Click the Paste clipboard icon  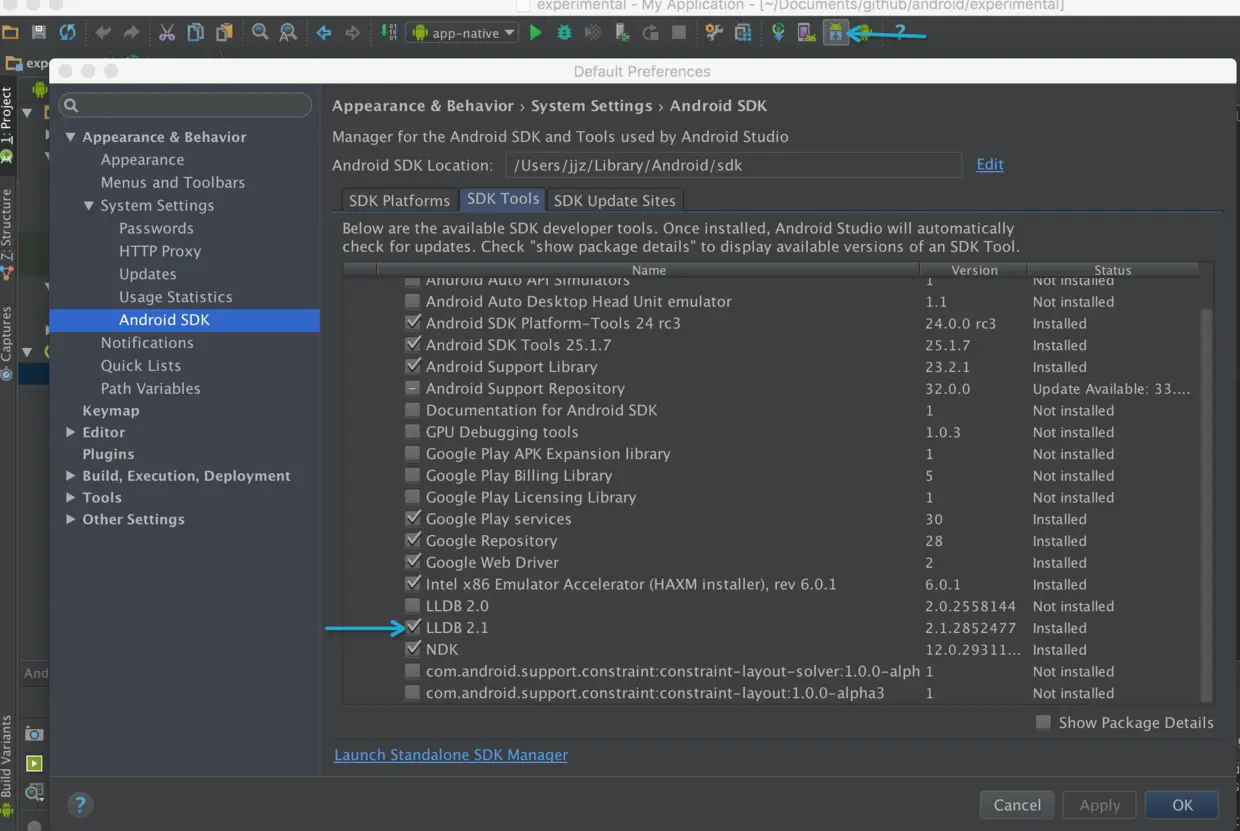224,33
